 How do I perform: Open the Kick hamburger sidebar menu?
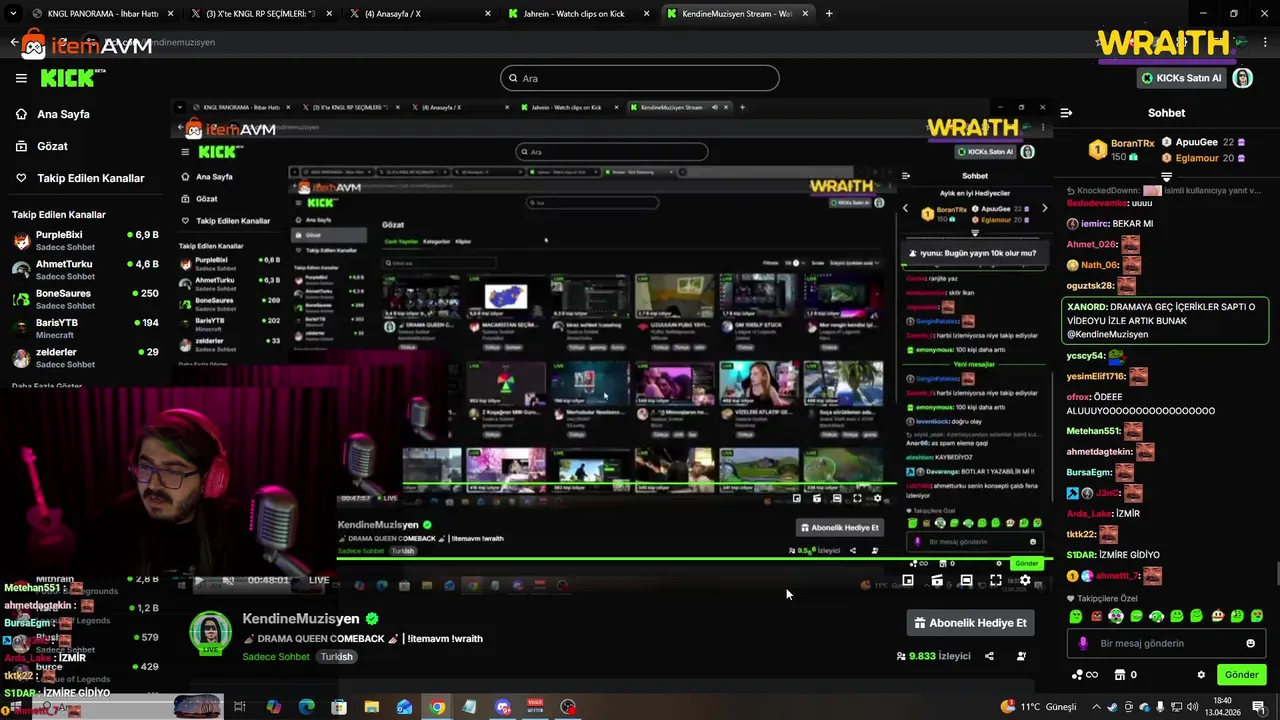21,78
